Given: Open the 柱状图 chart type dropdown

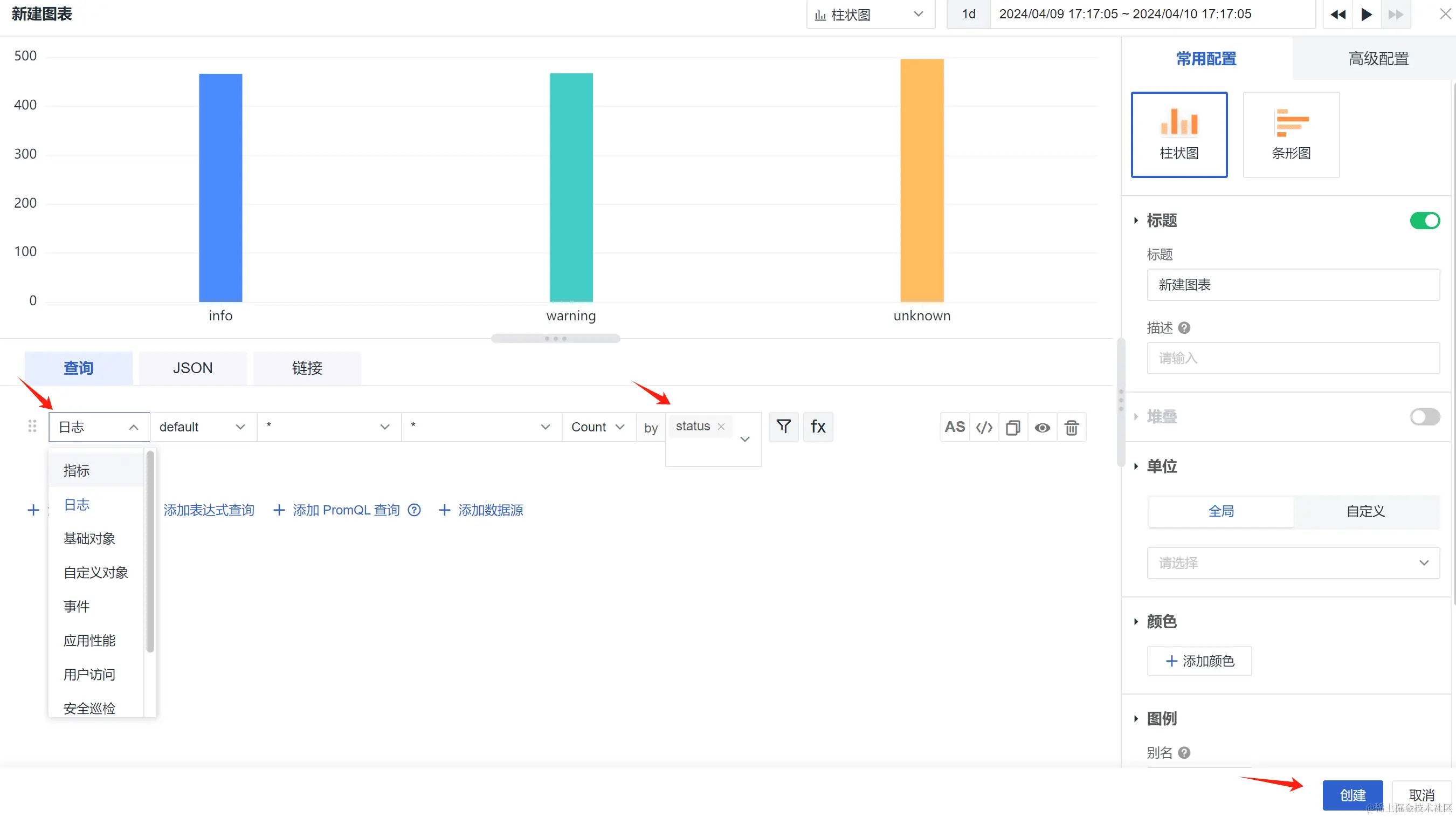Looking at the screenshot, I should coord(870,15).
